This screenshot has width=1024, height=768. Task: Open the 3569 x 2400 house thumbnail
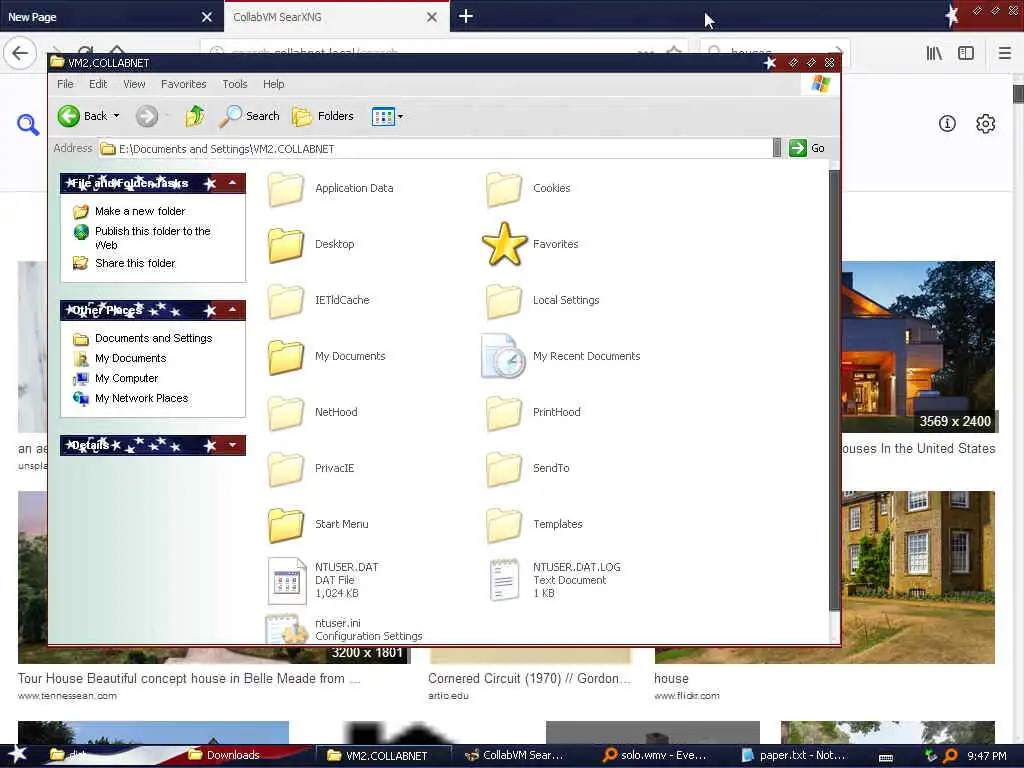[918, 346]
